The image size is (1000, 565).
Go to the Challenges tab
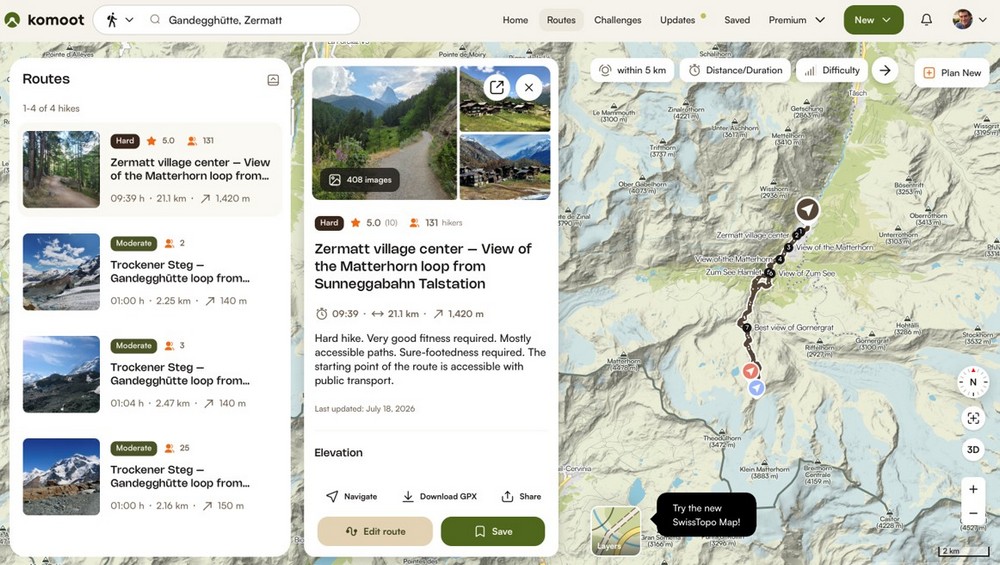tap(617, 20)
